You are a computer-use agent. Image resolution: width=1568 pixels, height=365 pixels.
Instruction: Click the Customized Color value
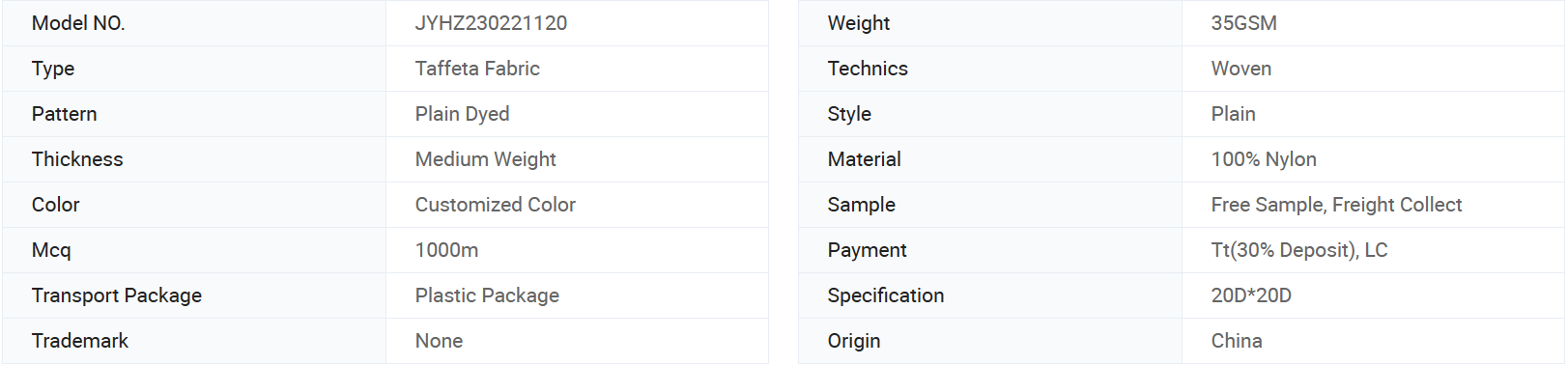pos(495,205)
